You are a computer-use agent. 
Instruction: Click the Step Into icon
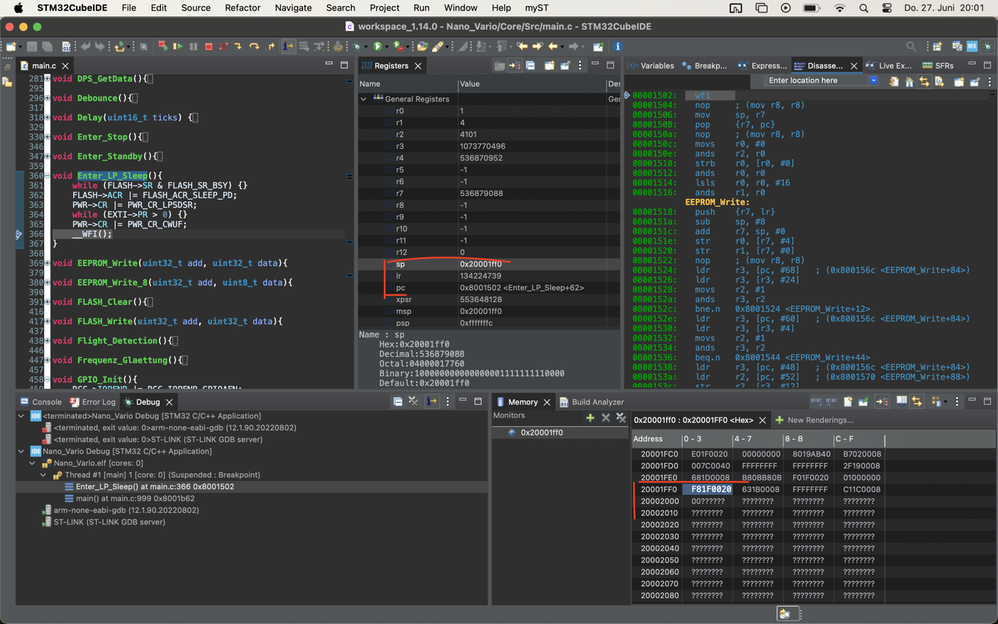click(x=239, y=46)
